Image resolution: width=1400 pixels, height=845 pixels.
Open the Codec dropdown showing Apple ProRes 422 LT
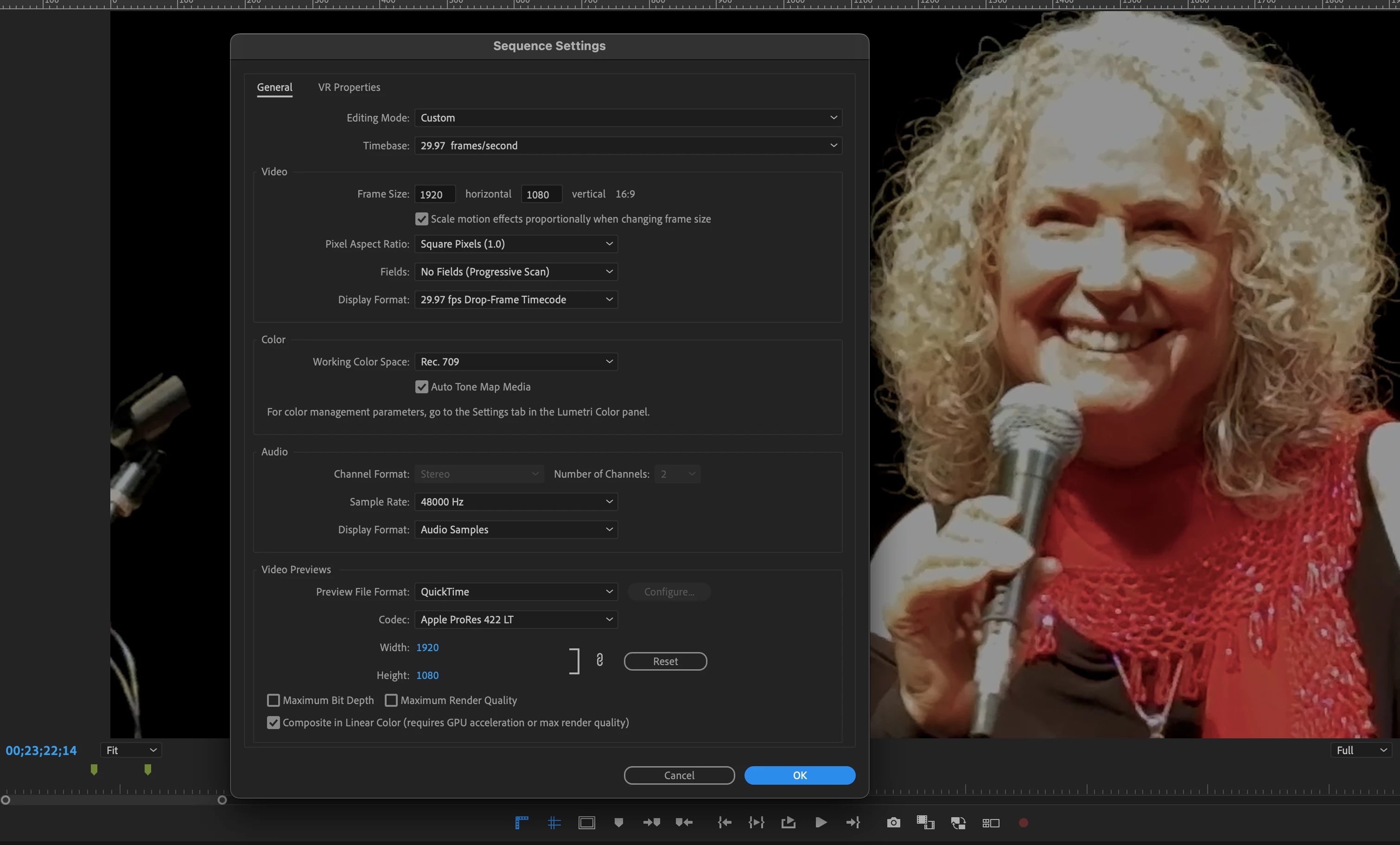coord(516,620)
